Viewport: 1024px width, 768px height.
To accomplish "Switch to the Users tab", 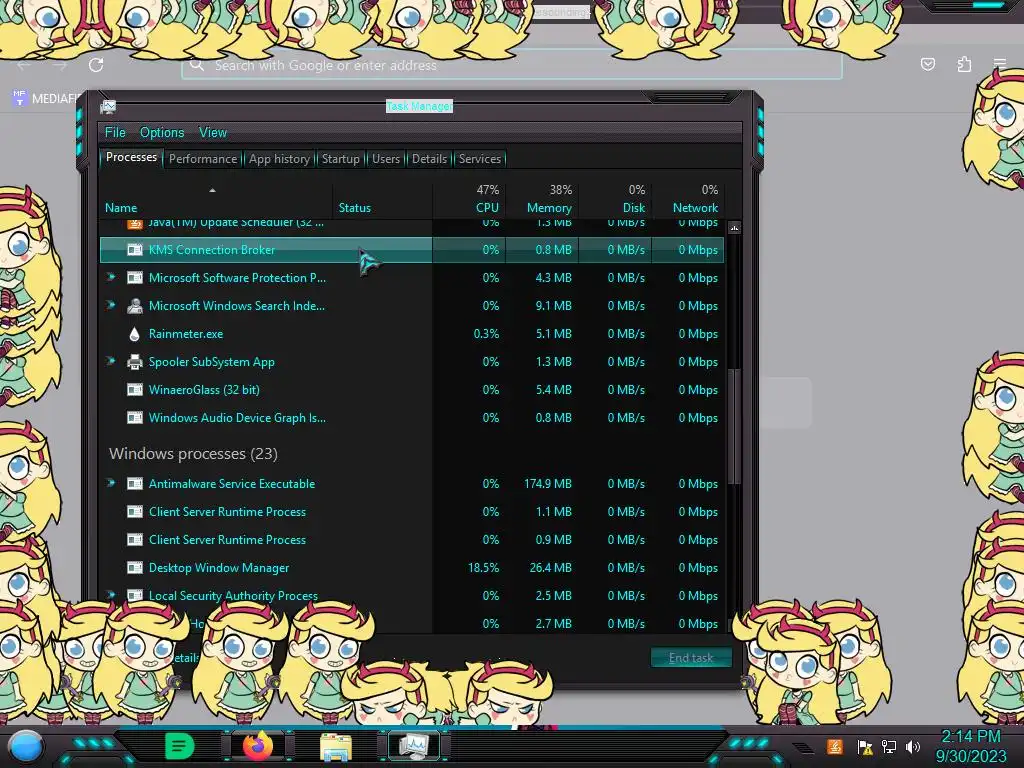I will 385,159.
